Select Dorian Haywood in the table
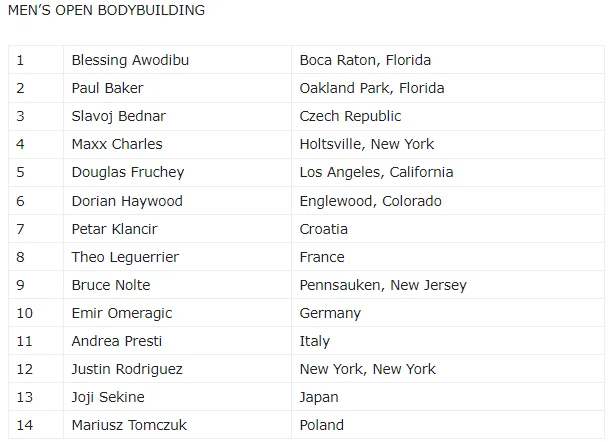 tap(127, 201)
